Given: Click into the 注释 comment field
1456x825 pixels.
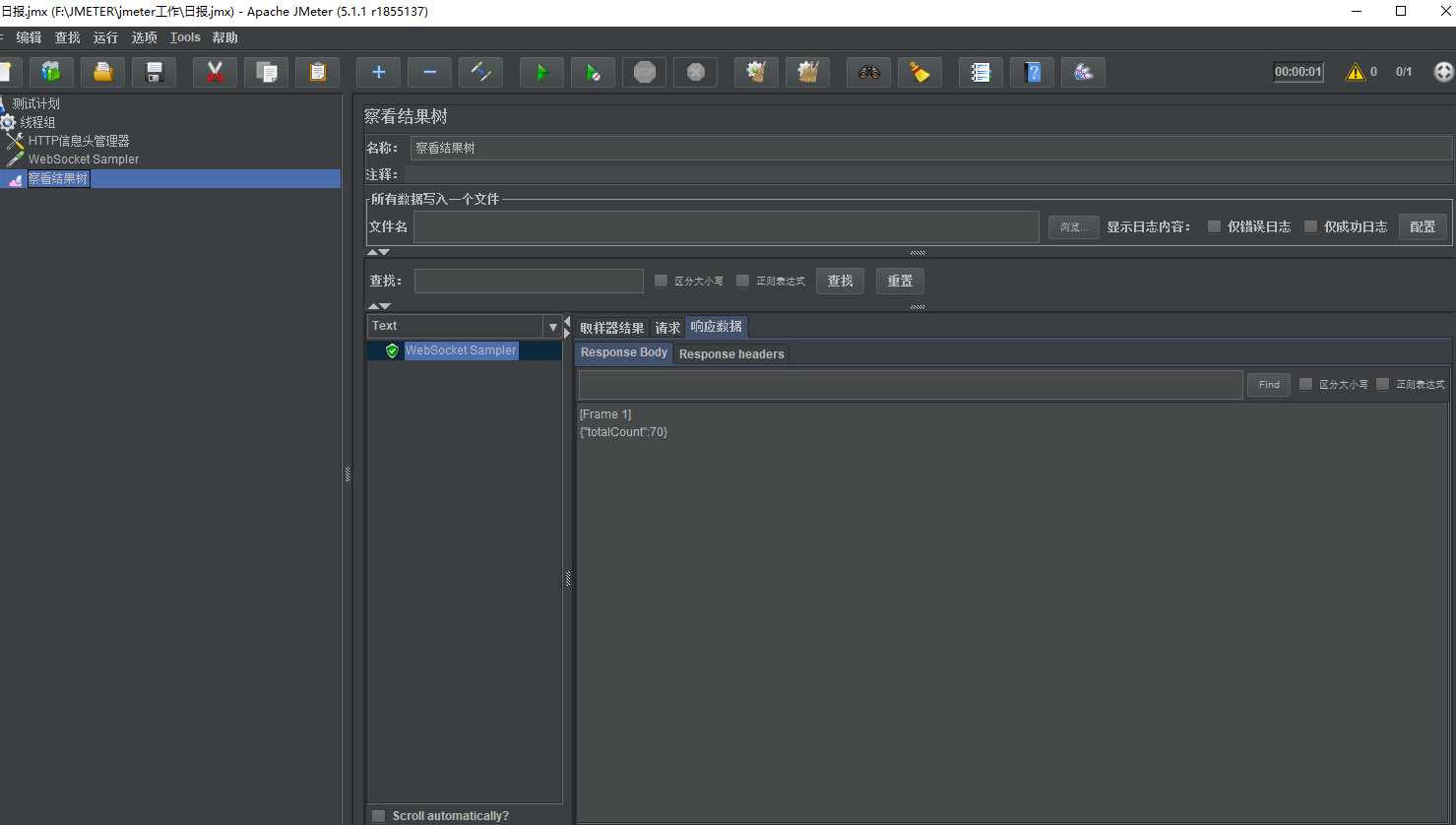Looking at the screenshot, I should pyautogui.click(x=928, y=174).
